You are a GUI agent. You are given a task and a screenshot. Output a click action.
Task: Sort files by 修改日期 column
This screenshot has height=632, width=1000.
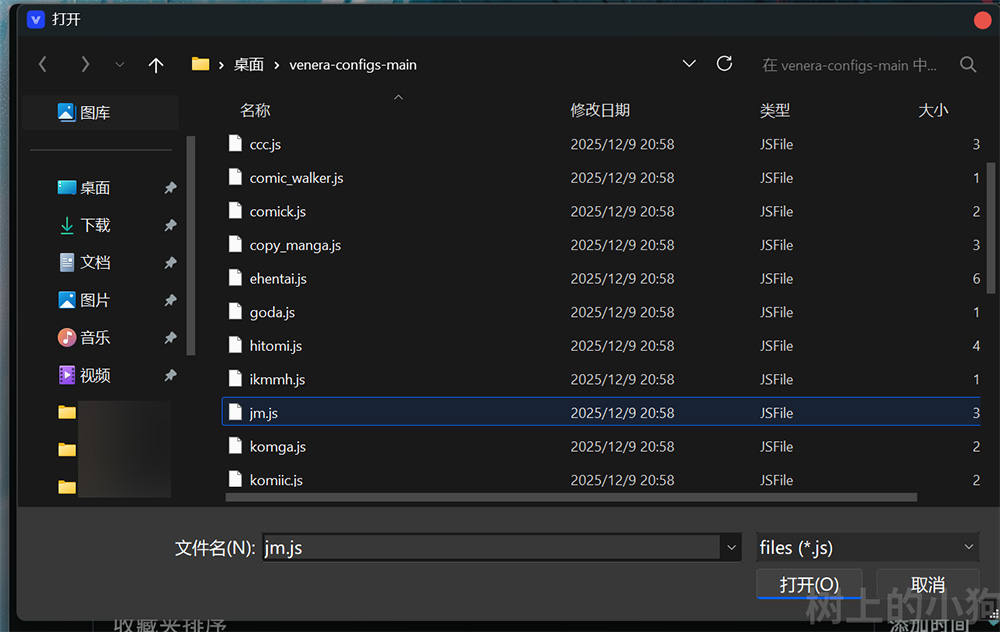tap(600, 110)
